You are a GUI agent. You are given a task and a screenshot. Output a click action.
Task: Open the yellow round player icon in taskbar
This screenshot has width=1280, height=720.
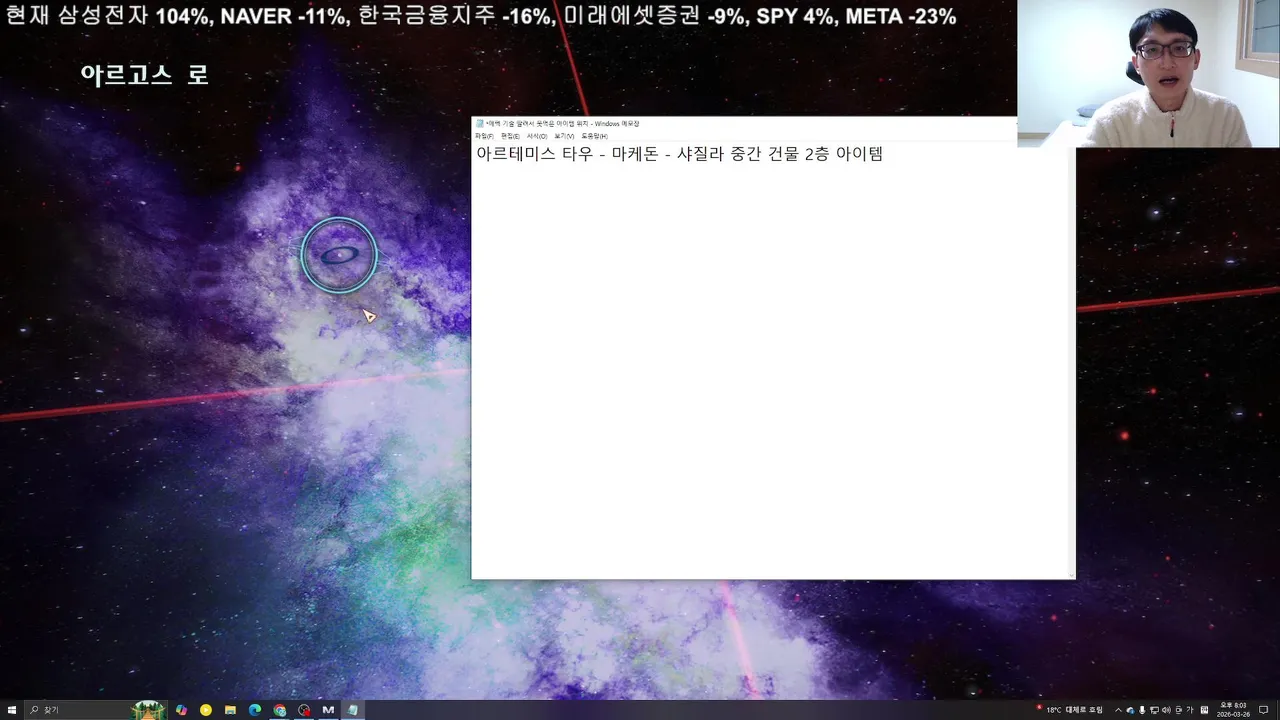click(x=206, y=710)
